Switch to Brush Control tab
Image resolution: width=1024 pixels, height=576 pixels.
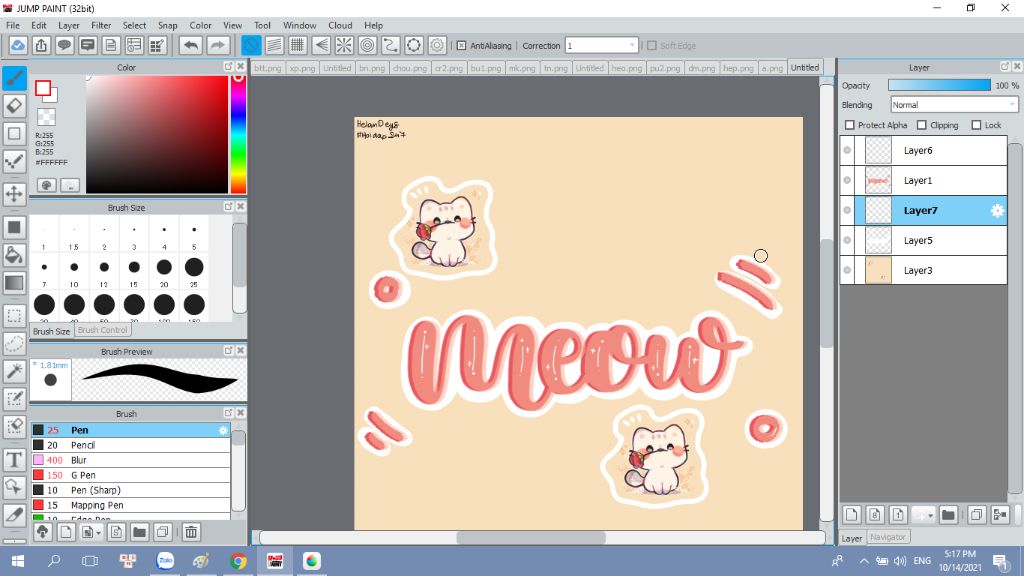(103, 330)
